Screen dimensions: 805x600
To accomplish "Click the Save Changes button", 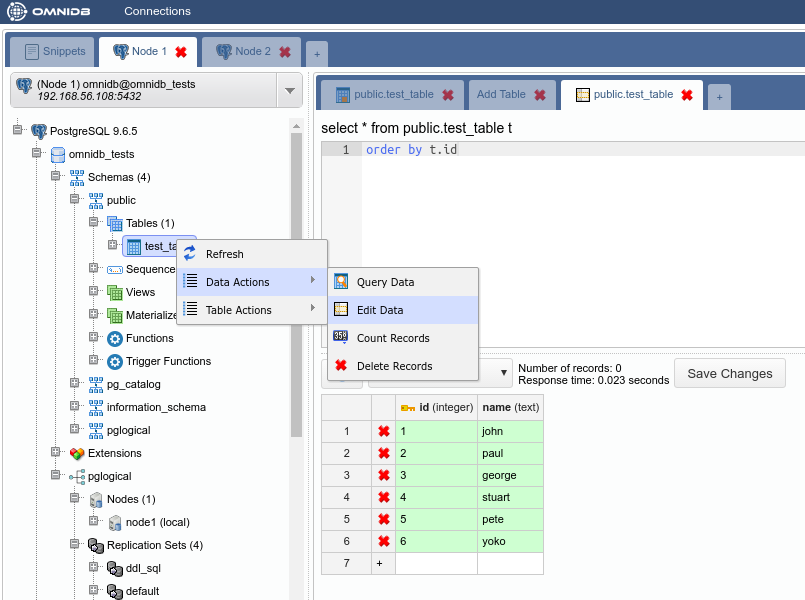I will point(729,374).
